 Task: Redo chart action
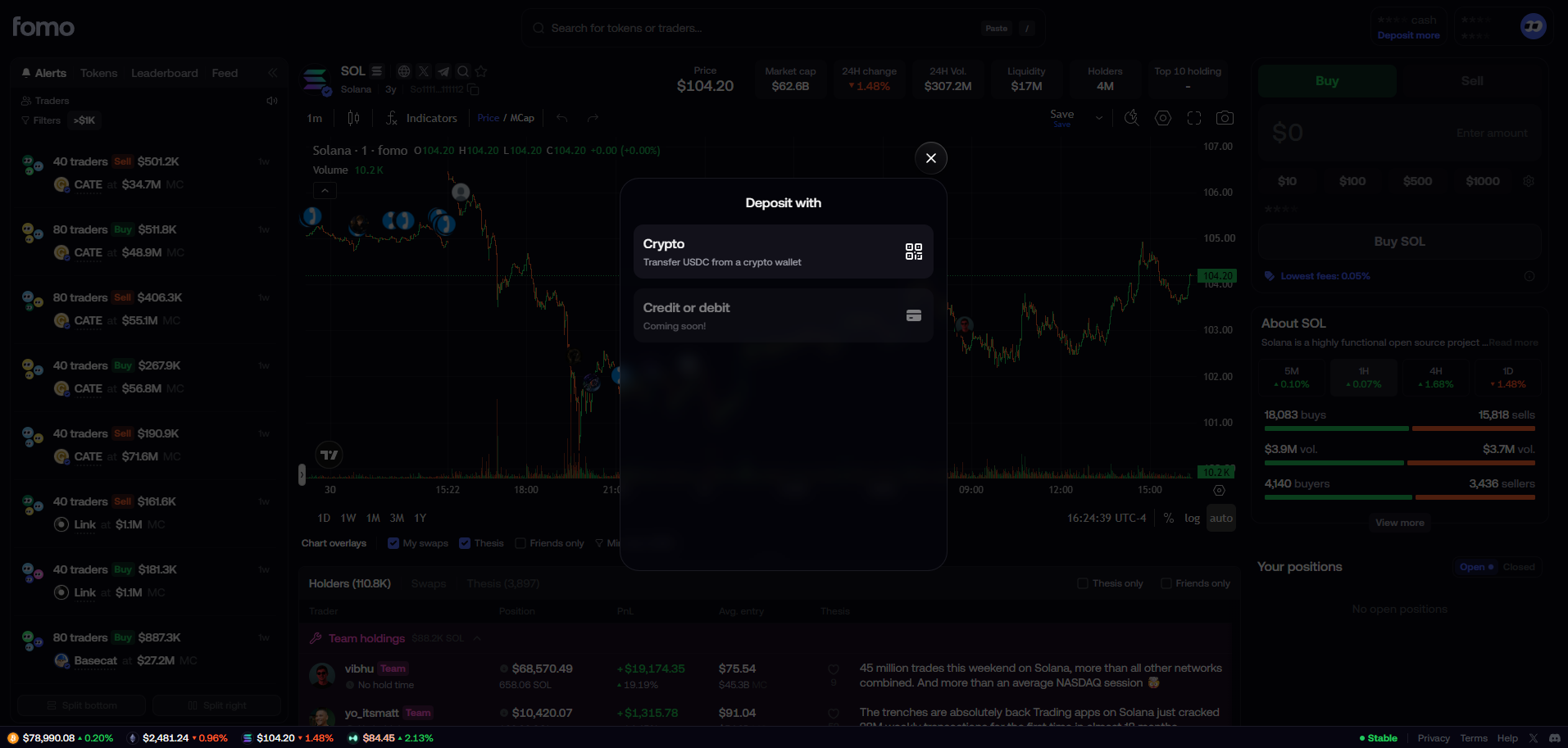pyautogui.click(x=593, y=118)
